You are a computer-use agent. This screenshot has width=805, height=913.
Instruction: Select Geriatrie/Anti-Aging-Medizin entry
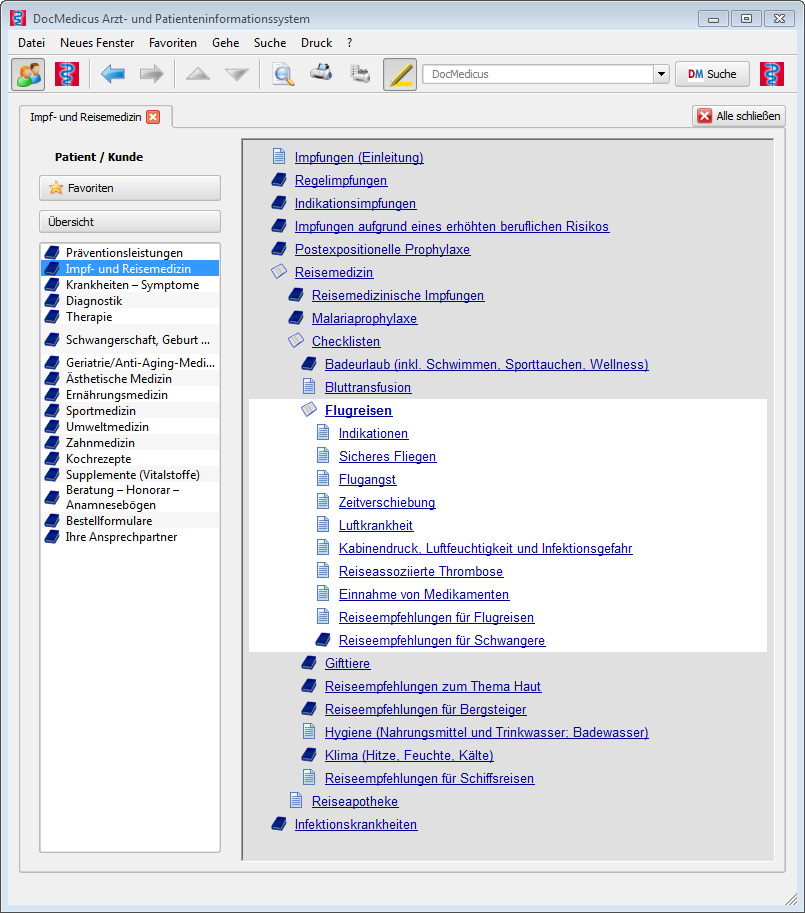[130, 363]
